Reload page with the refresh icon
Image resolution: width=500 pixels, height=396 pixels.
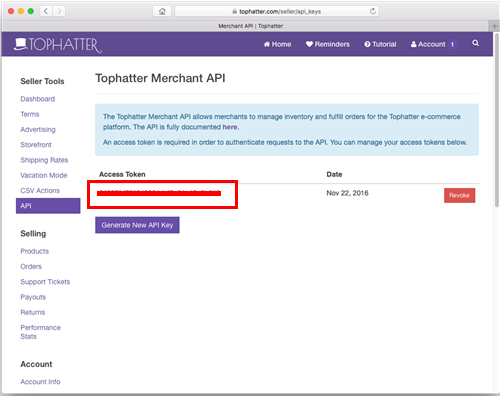pos(373,11)
